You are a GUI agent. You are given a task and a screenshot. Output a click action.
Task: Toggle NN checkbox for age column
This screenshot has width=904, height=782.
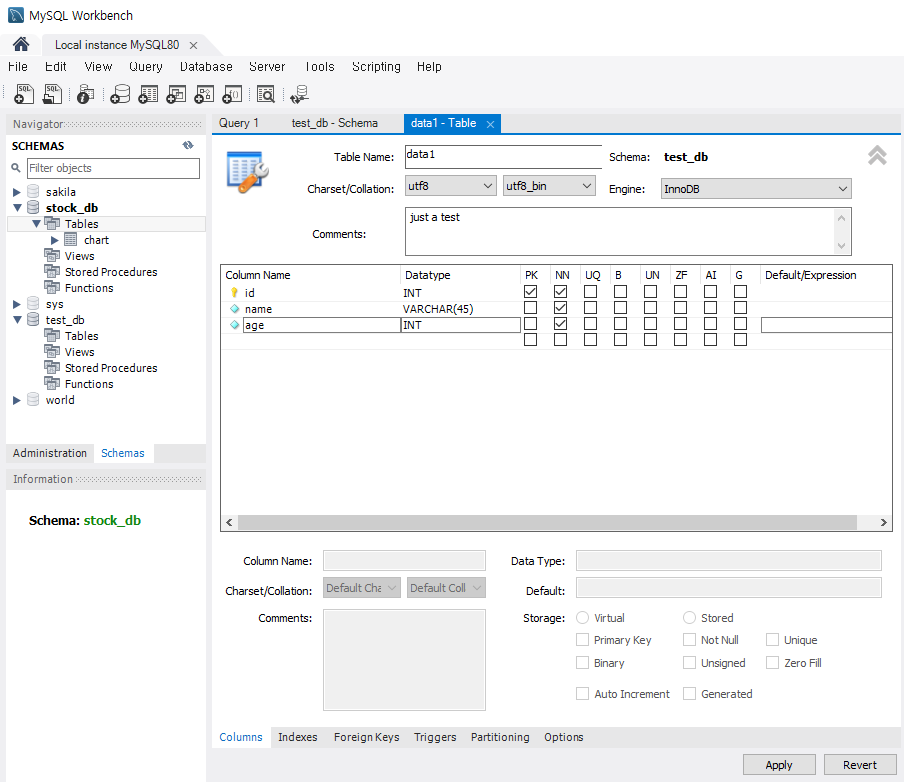pos(560,324)
